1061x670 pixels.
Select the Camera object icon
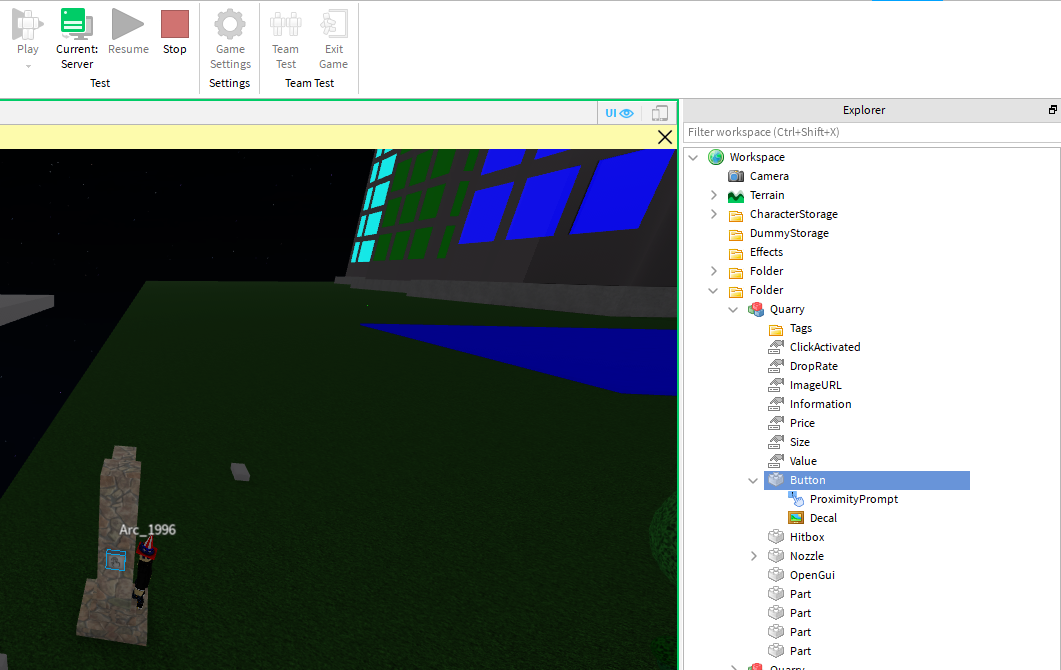(x=736, y=176)
